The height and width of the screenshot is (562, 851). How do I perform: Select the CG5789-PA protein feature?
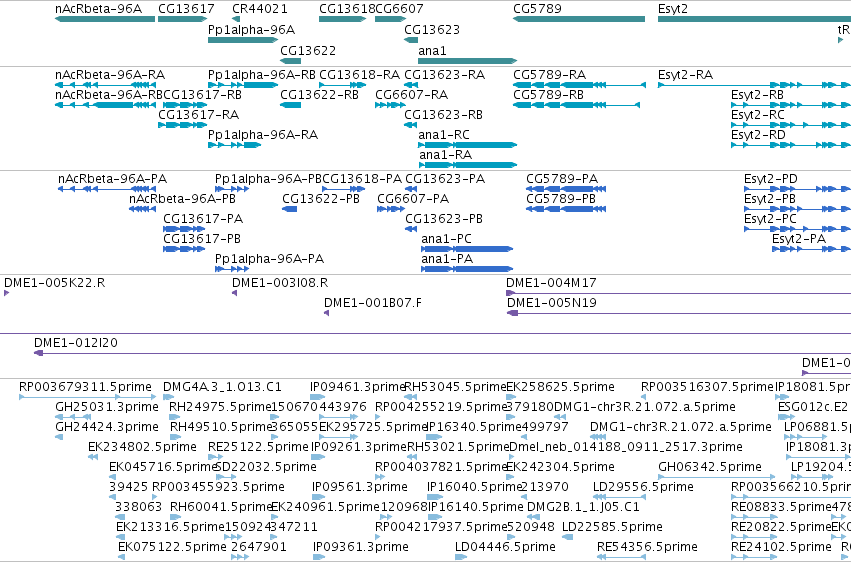coord(566,189)
